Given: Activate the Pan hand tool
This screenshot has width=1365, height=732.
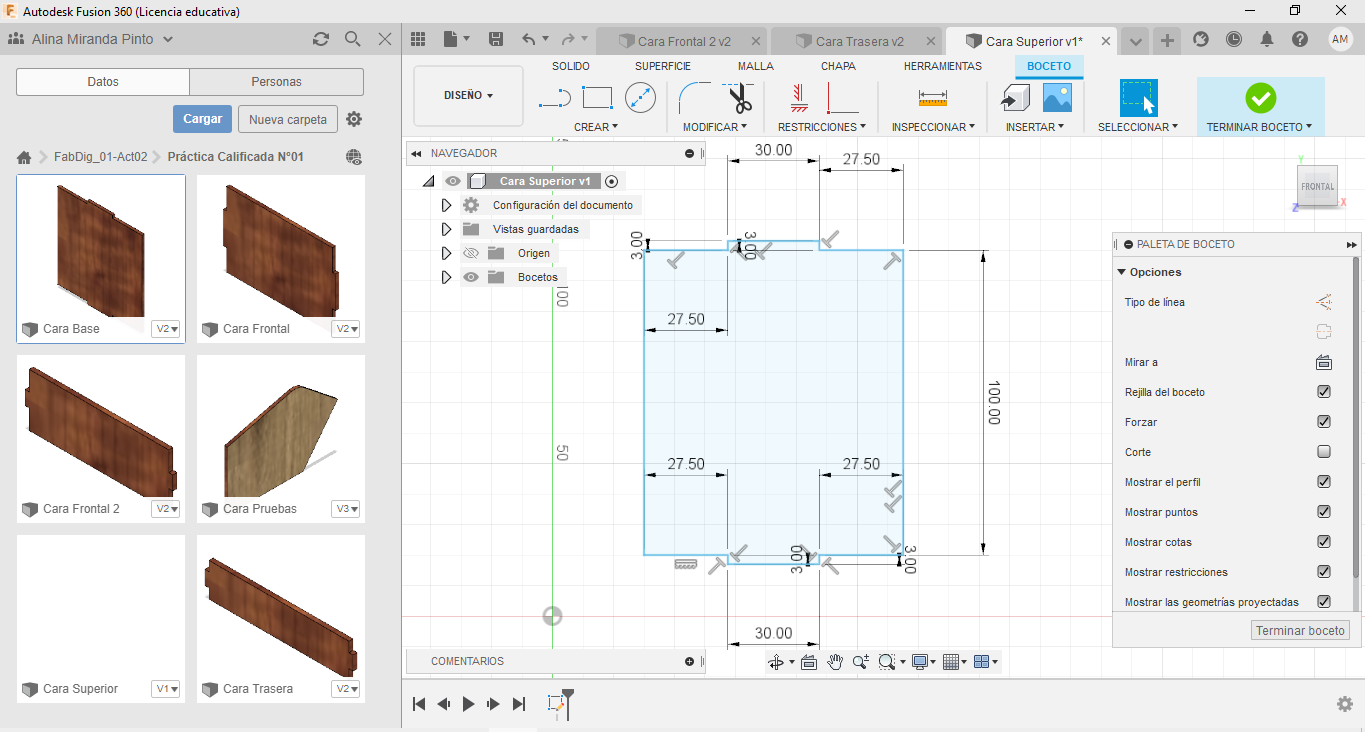Looking at the screenshot, I should point(835,662).
